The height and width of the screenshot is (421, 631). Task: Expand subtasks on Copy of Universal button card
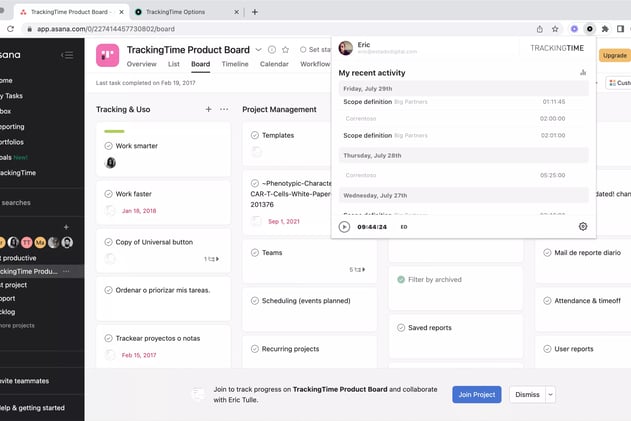pos(212,259)
